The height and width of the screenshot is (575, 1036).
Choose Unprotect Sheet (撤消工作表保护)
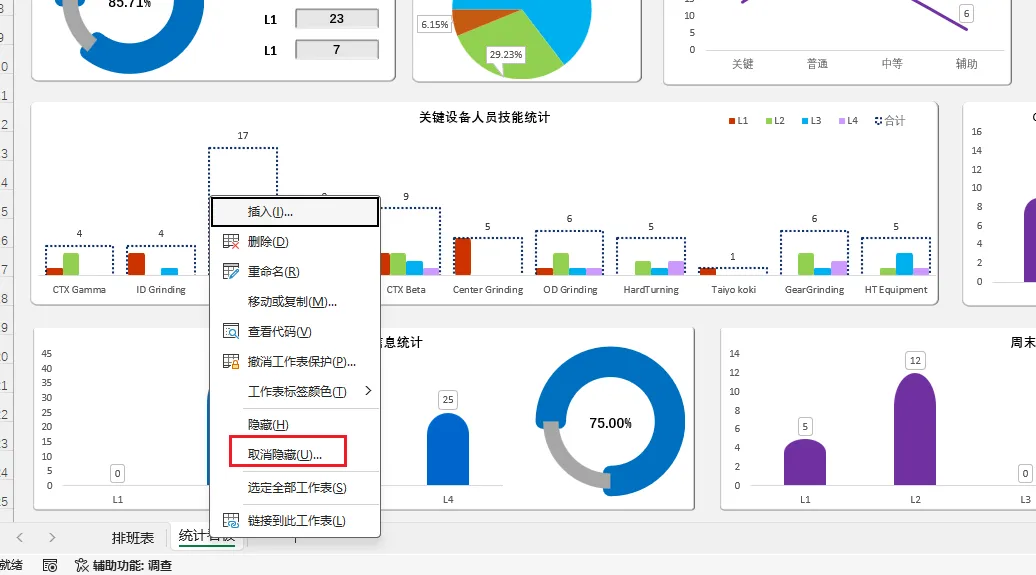coord(295,362)
